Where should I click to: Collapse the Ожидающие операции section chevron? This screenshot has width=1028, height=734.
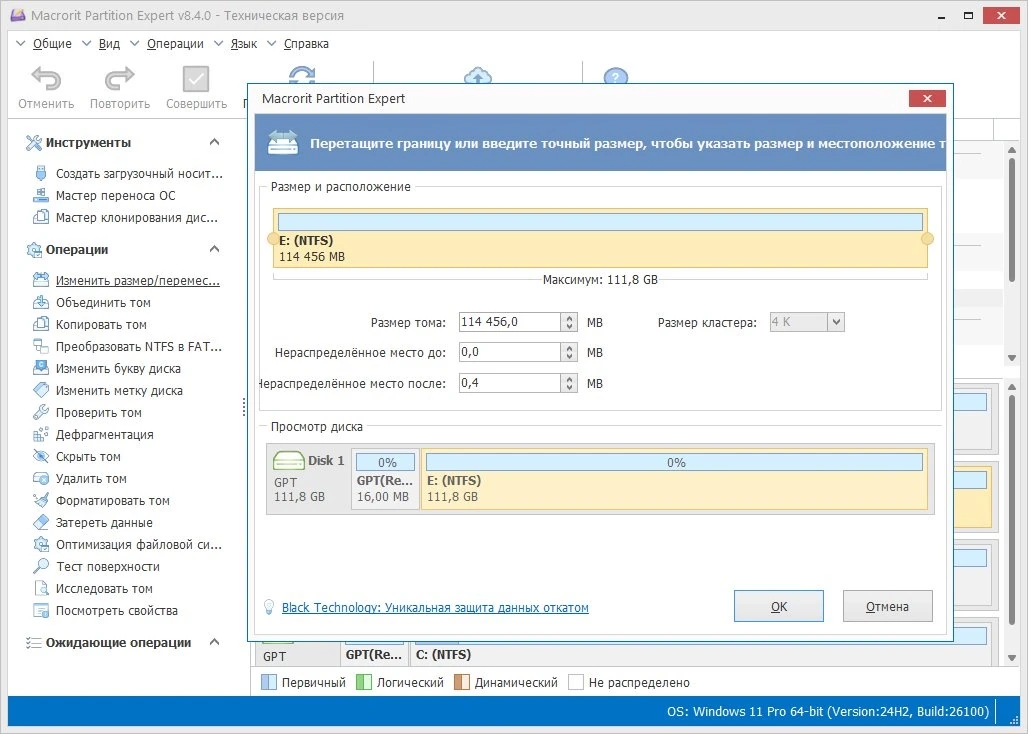point(214,642)
